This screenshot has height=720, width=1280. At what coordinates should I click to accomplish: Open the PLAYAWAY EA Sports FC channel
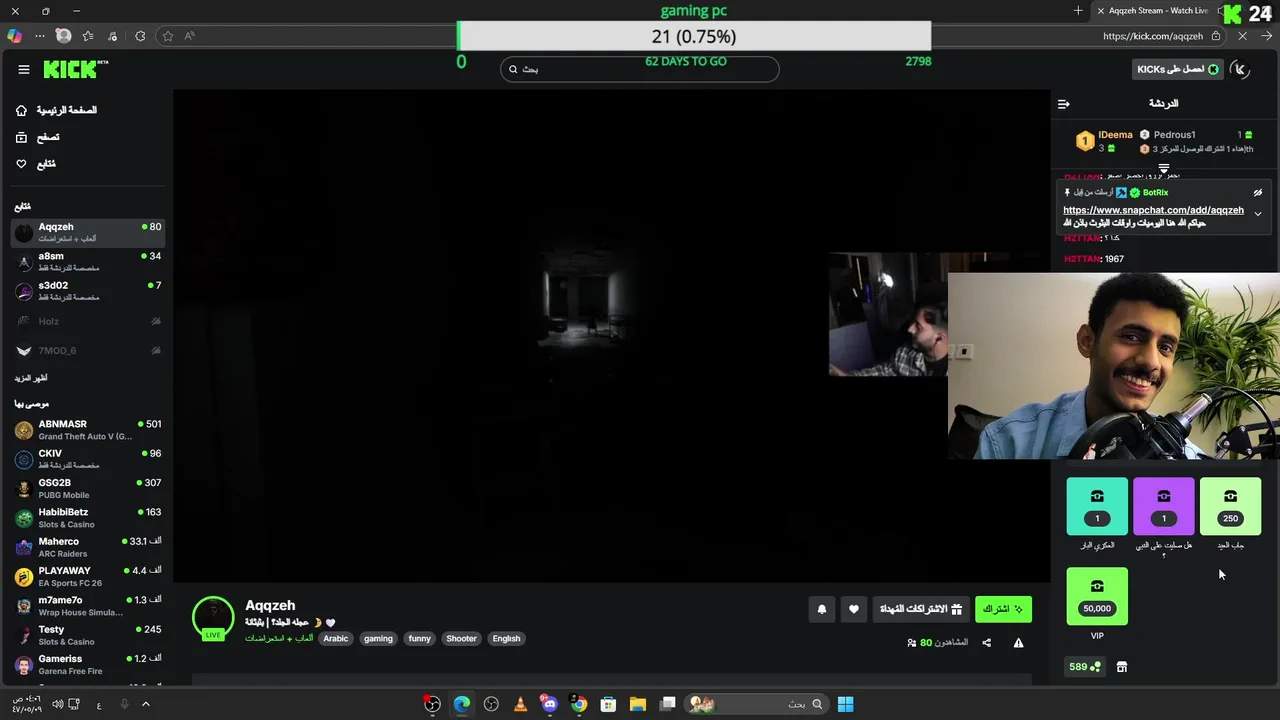pos(88,576)
